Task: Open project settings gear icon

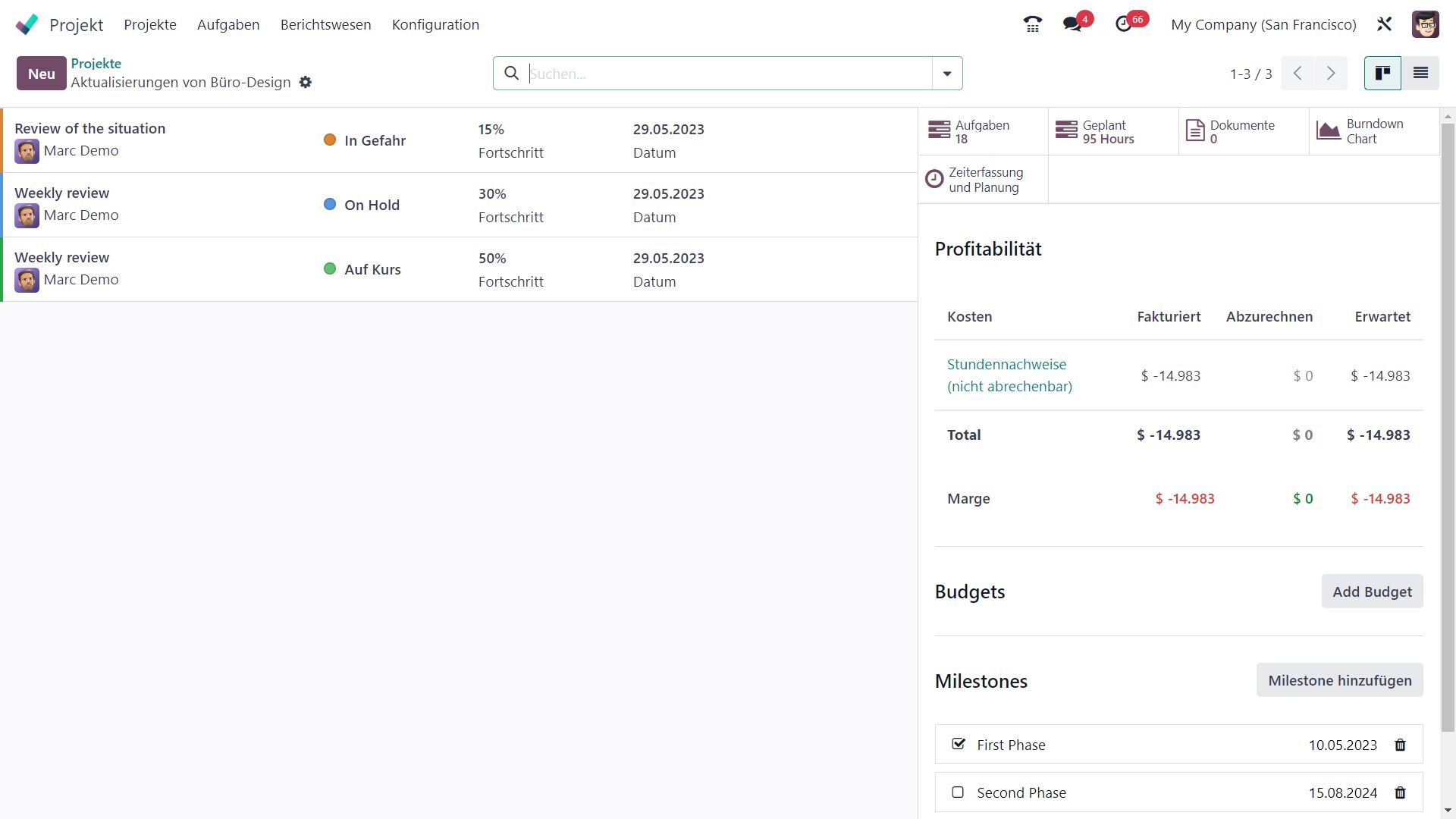Action: [x=306, y=82]
